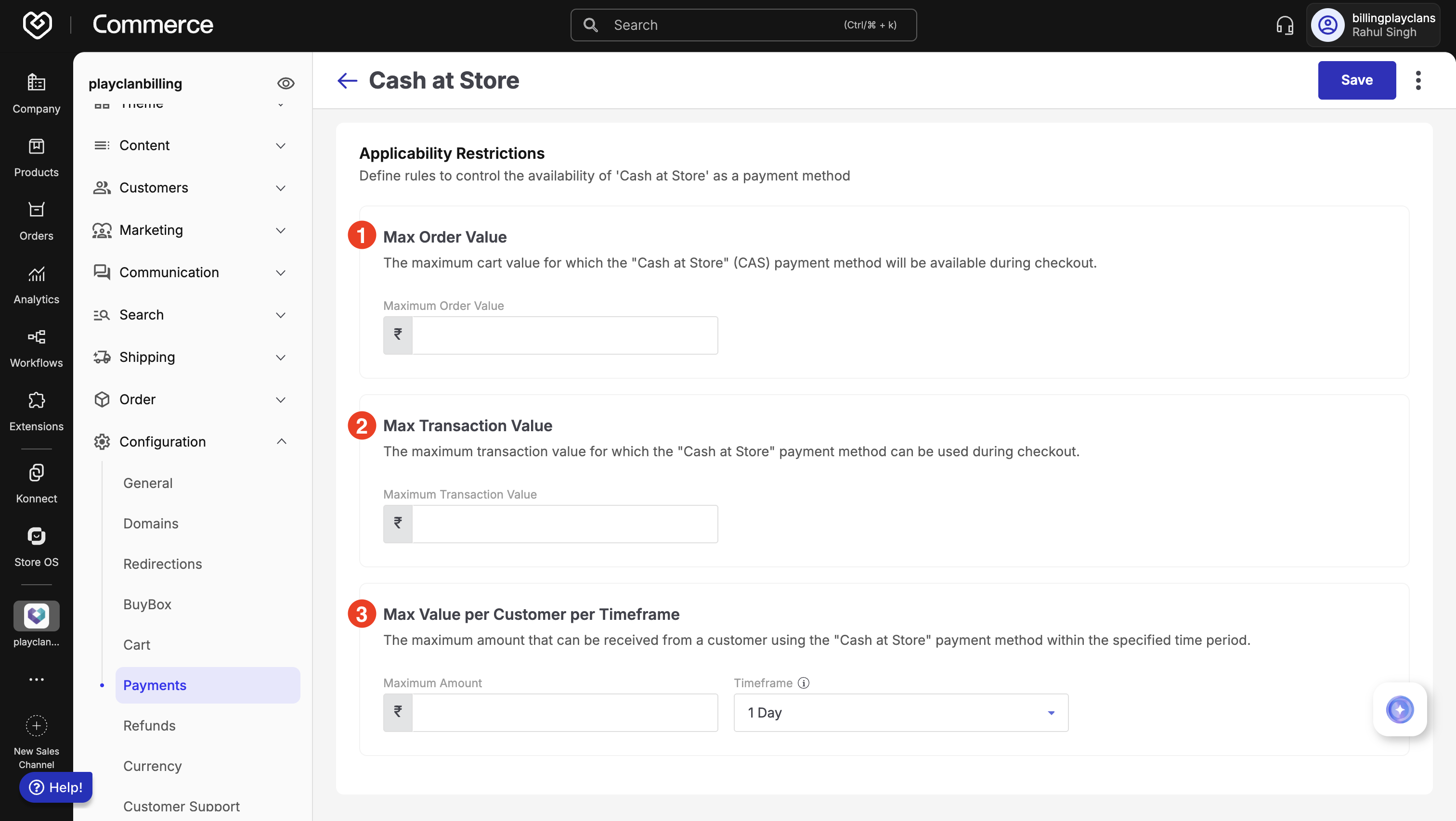The width and height of the screenshot is (1456, 821).
Task: Expand the Shipping menu section
Action: [281, 357]
